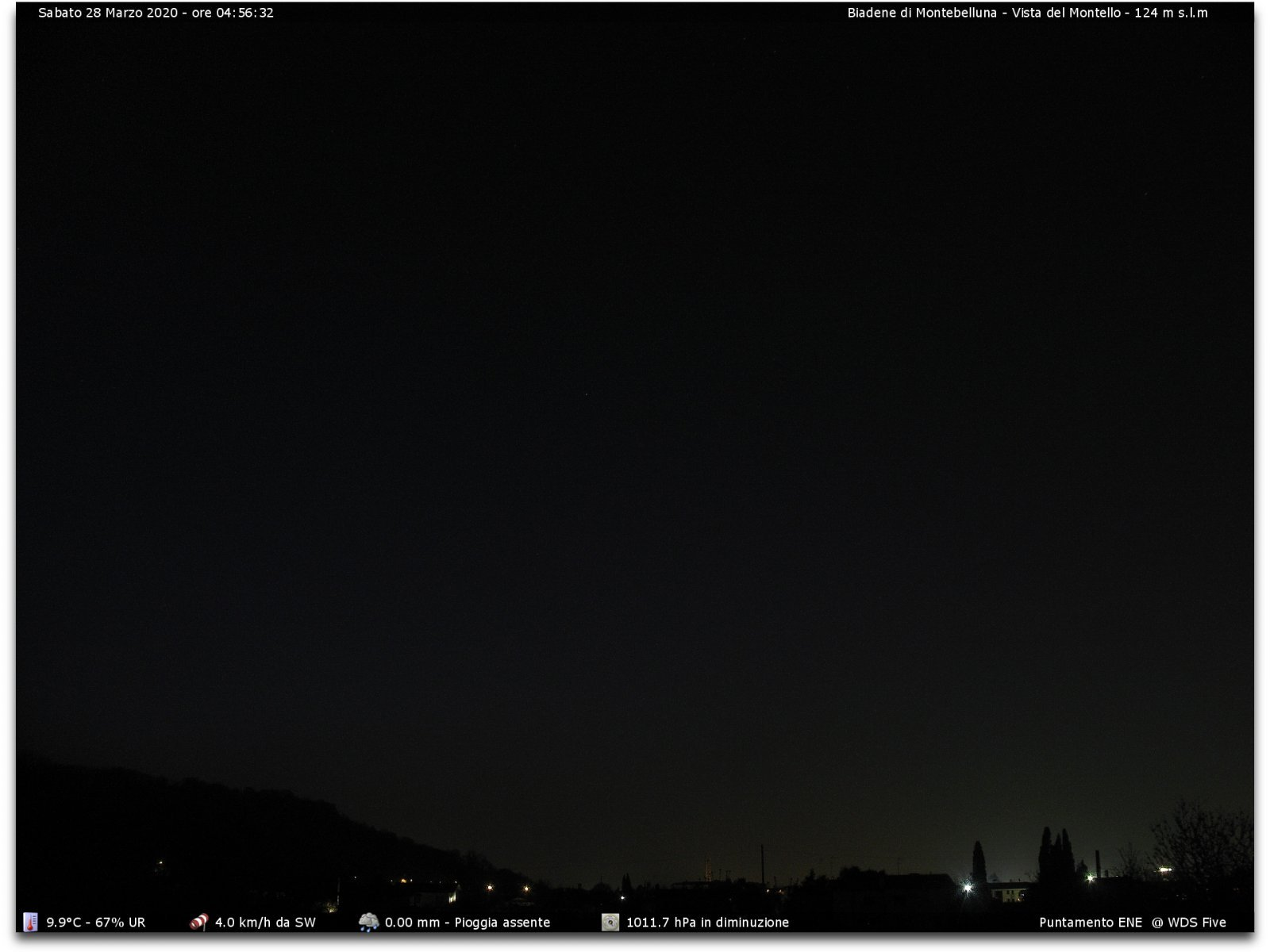Viewport: 1270px width, 952px height.
Task: Click the temperature reading '9.9°C - 67% UR'
Action: 96,922
